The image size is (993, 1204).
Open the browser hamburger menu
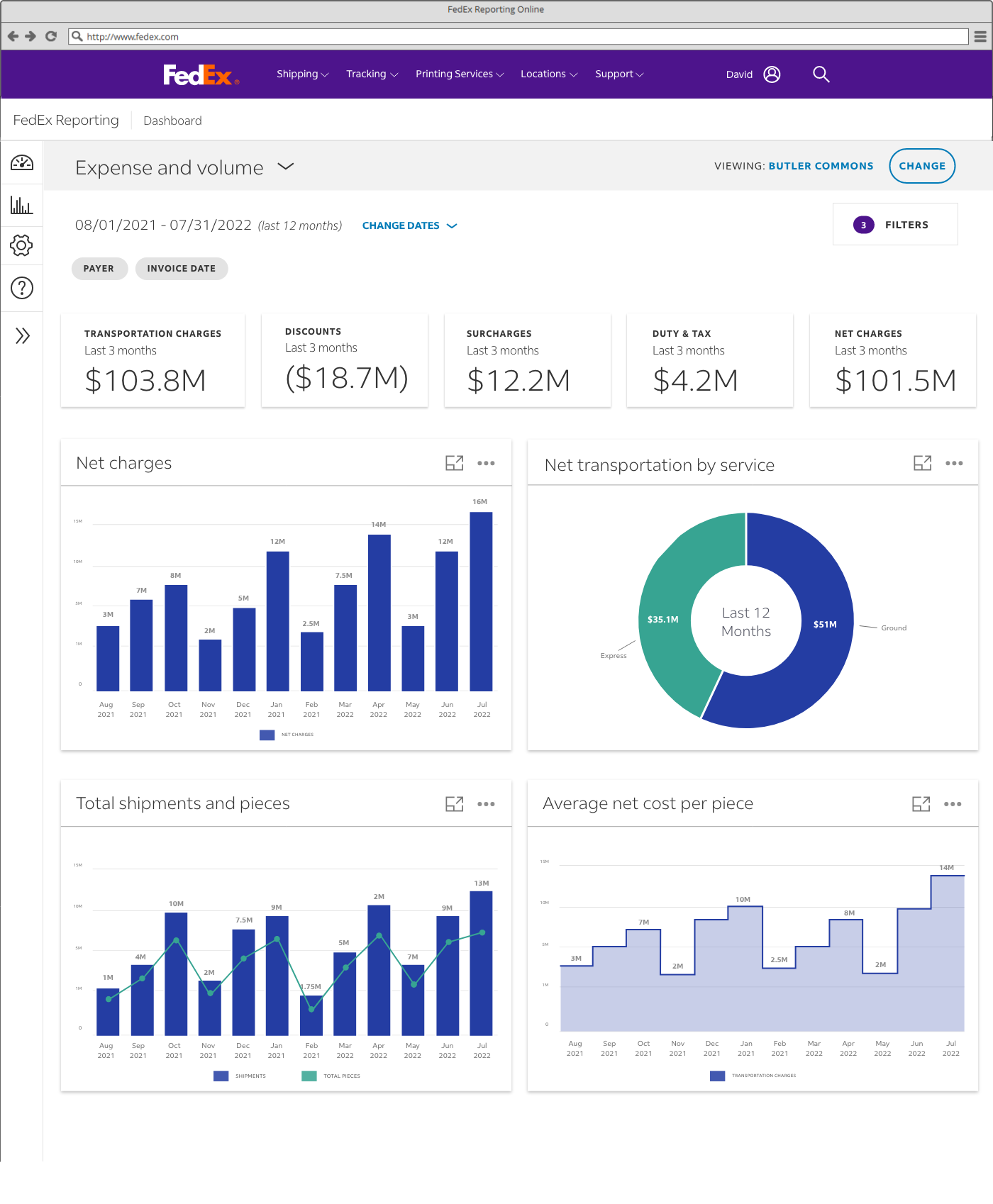point(980,36)
